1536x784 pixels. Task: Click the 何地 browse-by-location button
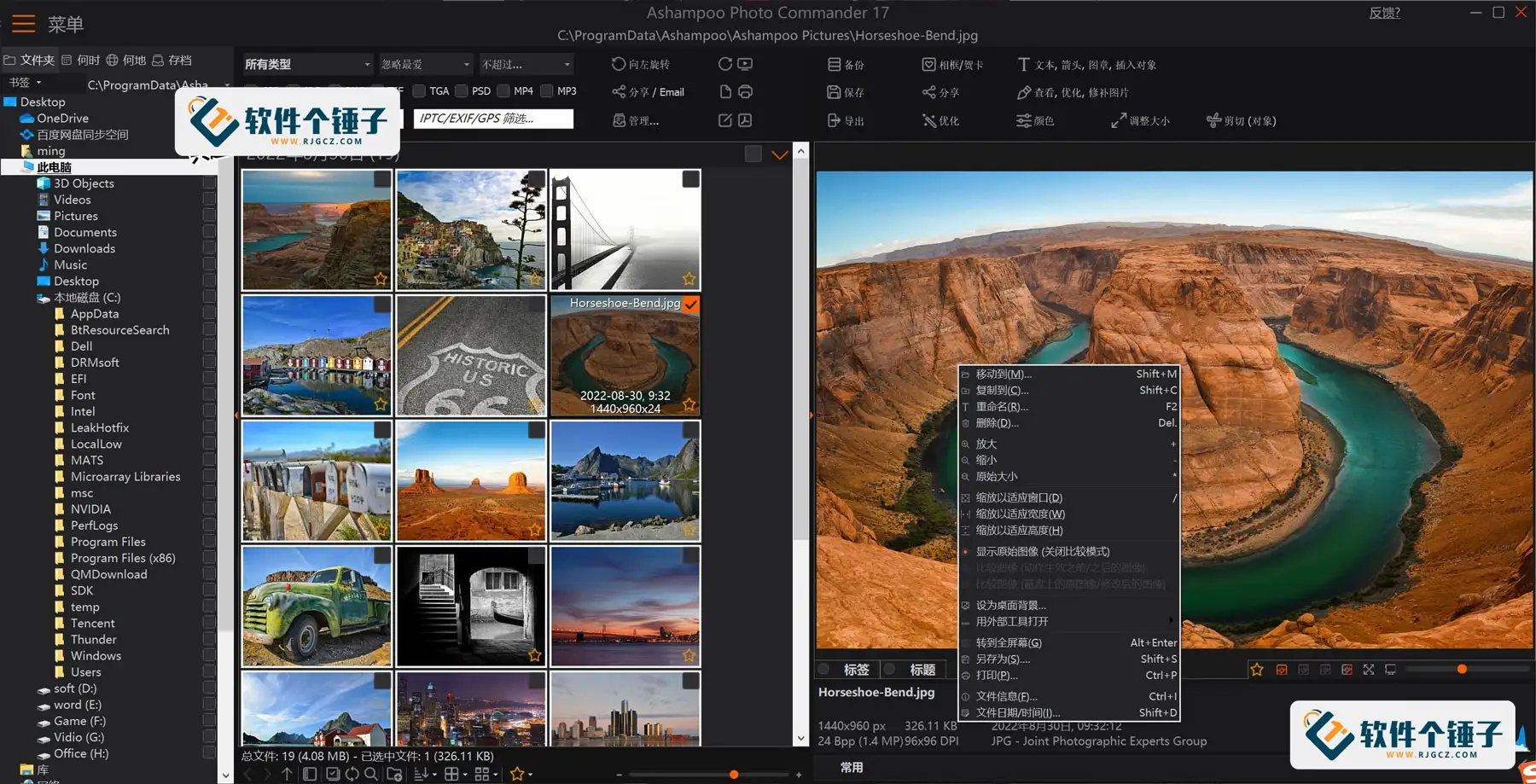click(126, 60)
